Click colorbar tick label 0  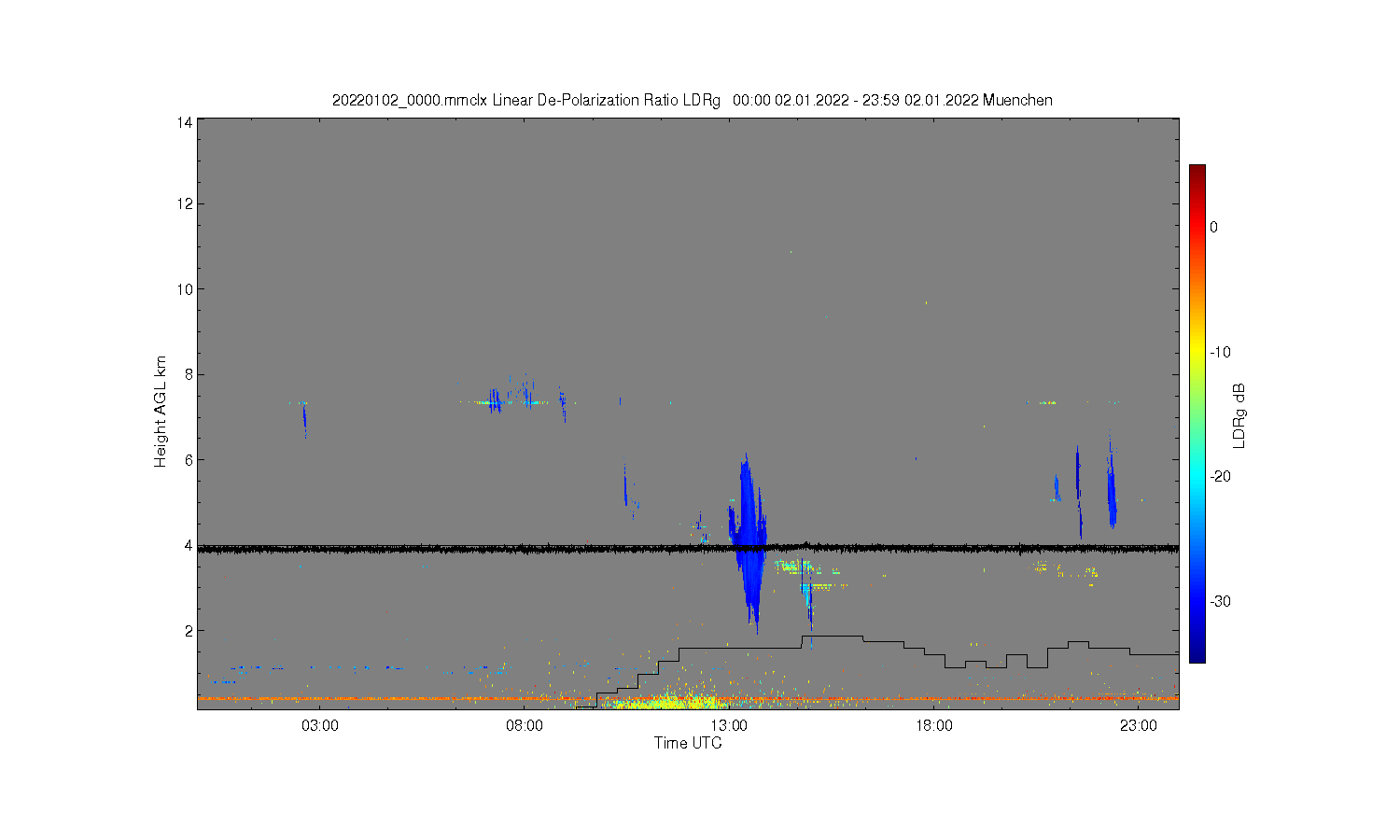point(1213,227)
